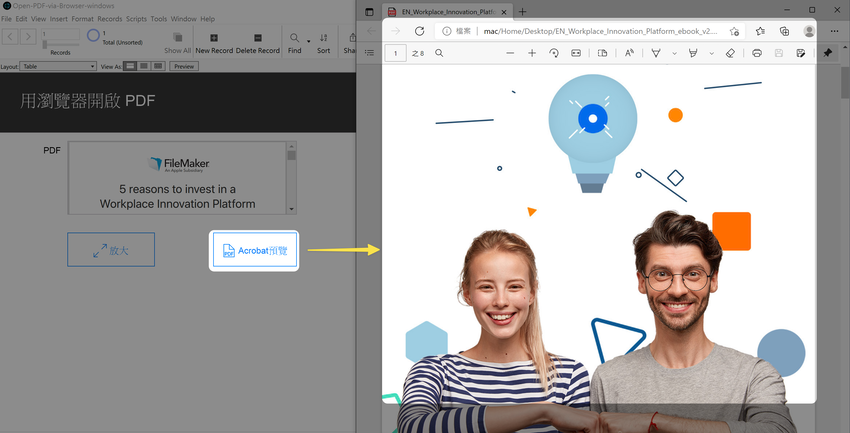
Task: Open FileMaker Insert menu
Action: (x=59, y=18)
